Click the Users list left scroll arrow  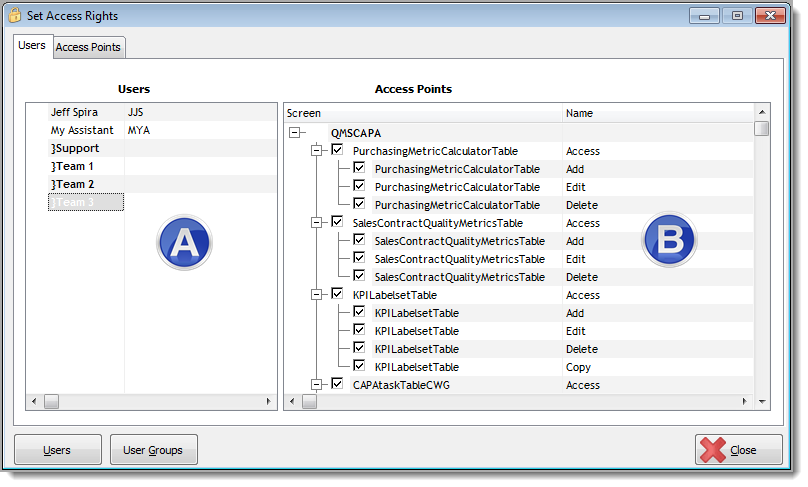pos(34,401)
